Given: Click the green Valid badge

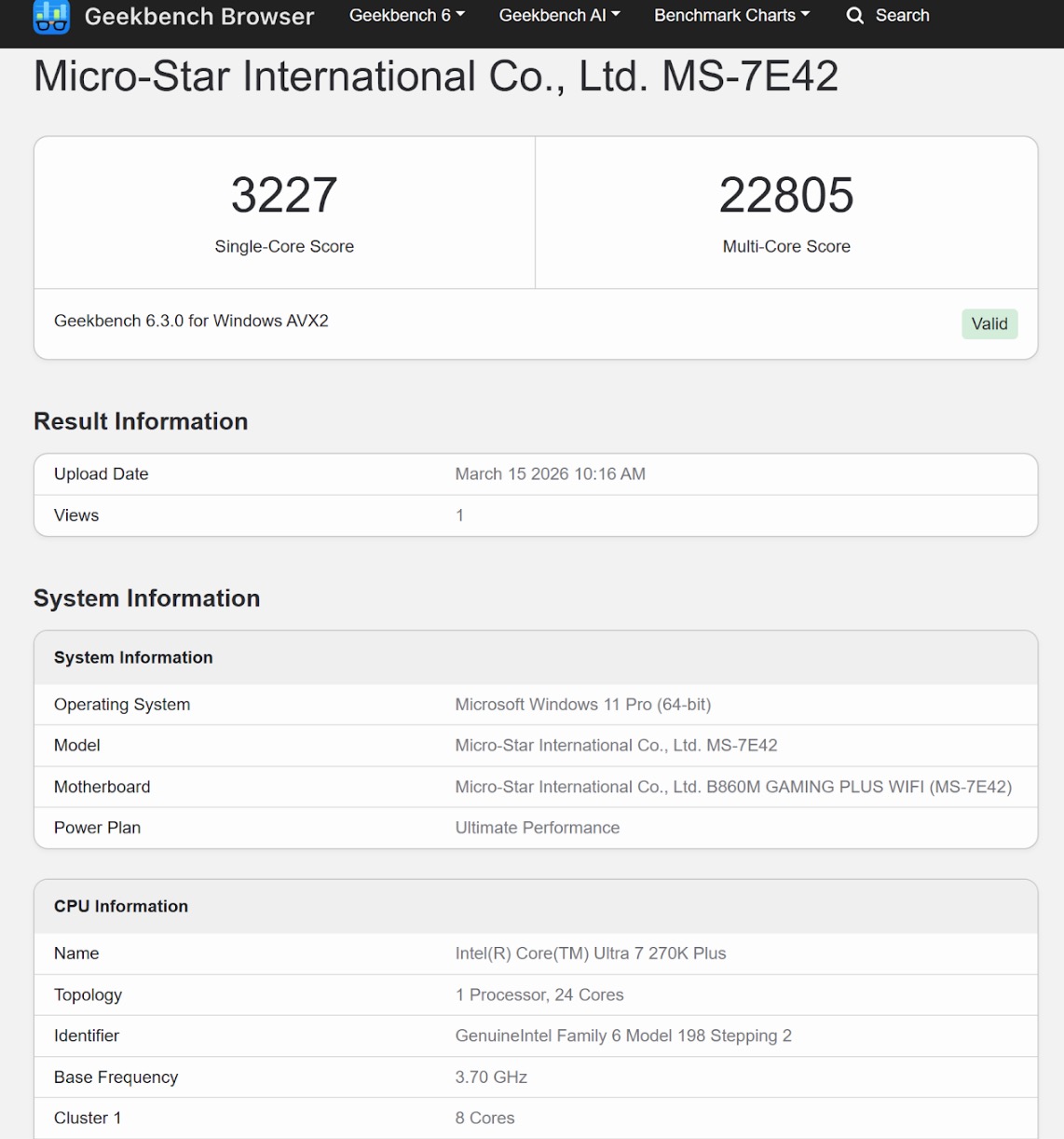Looking at the screenshot, I should (989, 324).
